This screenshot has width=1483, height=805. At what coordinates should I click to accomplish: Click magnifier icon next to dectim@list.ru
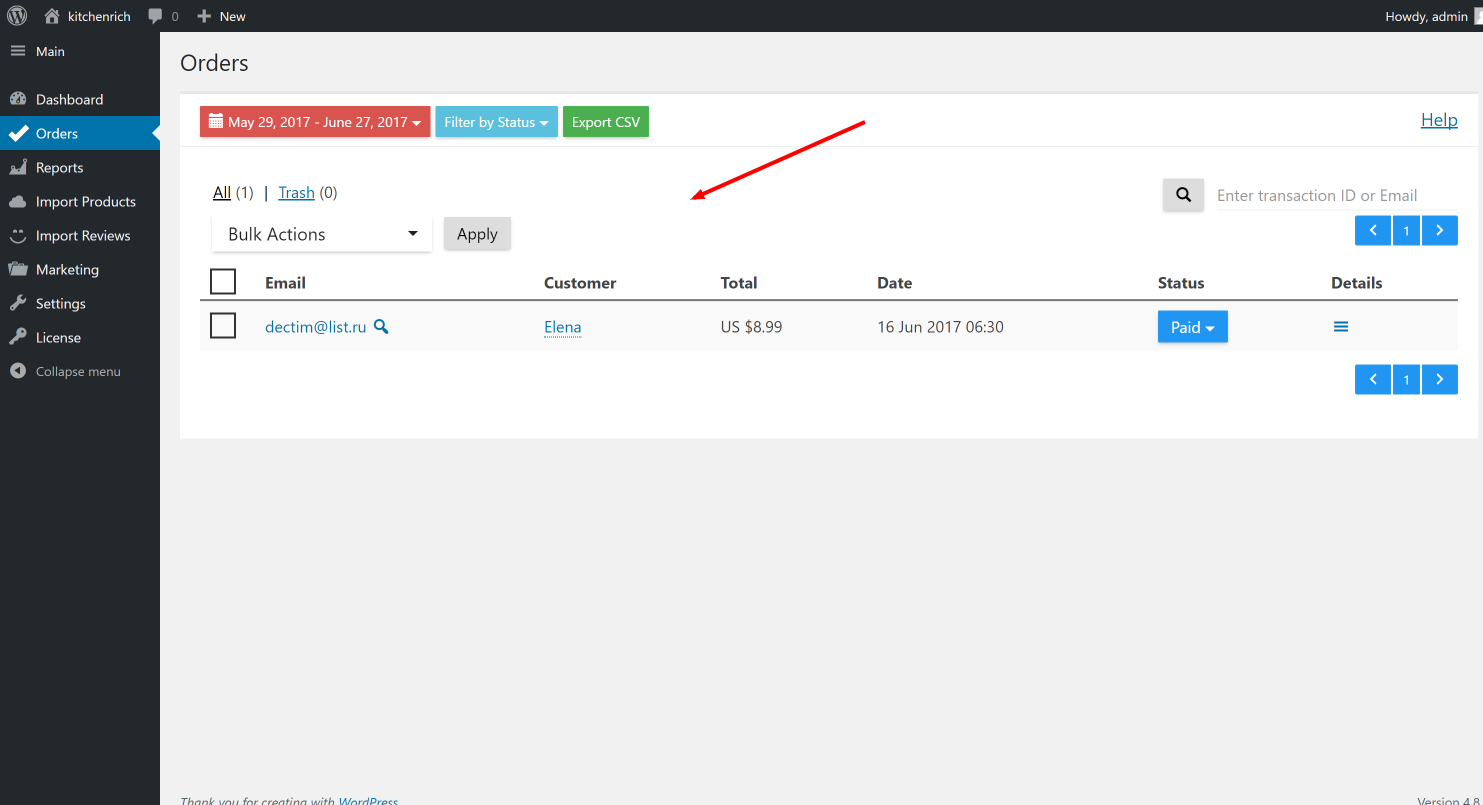[381, 326]
